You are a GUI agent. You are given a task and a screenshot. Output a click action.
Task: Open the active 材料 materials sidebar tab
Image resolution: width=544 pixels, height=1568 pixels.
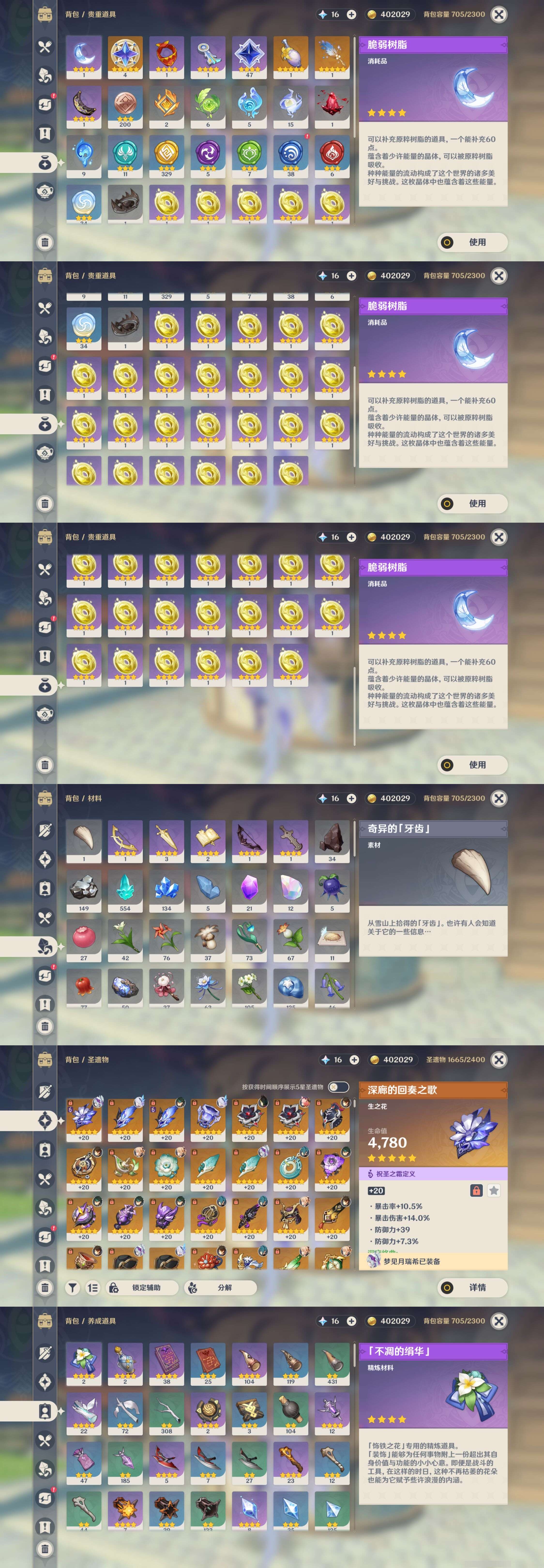point(45,946)
